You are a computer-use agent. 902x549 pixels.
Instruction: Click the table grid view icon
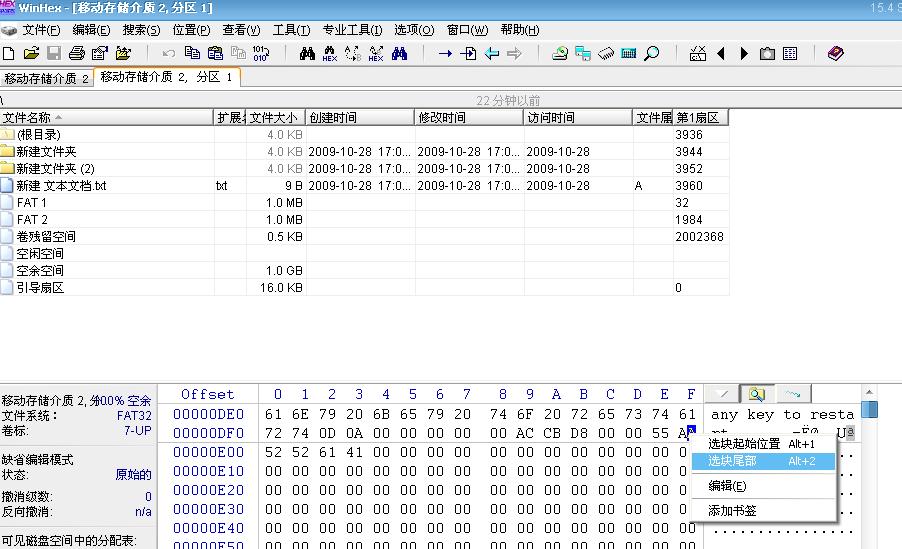click(790, 54)
